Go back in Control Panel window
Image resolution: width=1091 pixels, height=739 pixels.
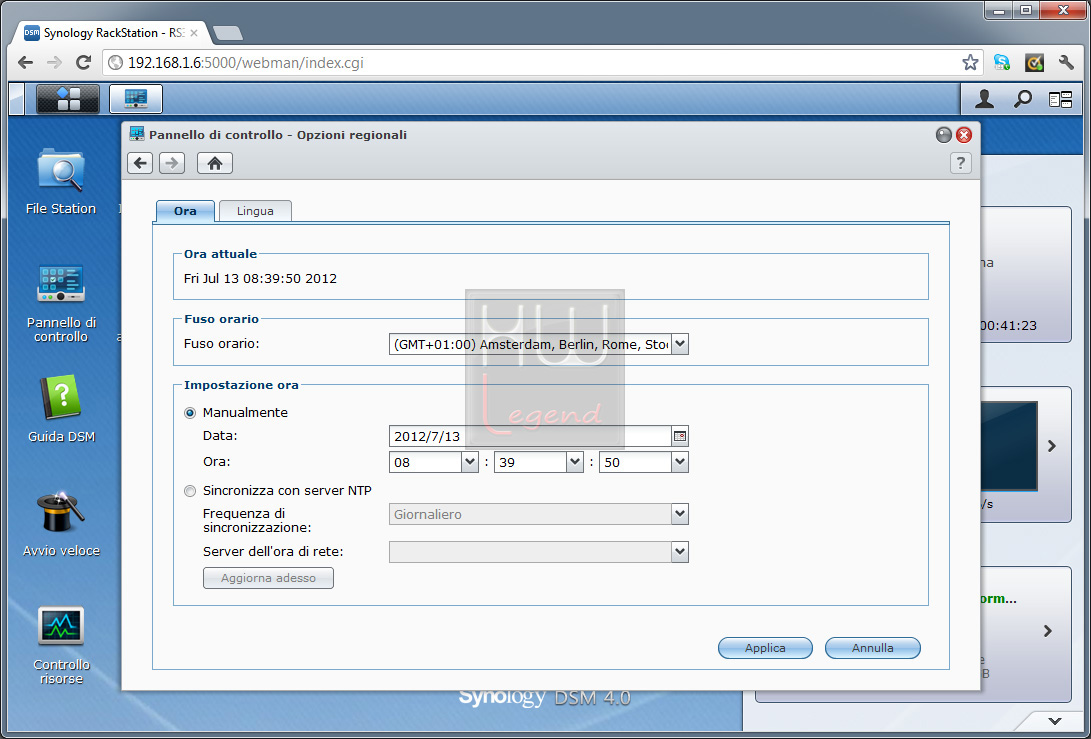(x=140, y=163)
